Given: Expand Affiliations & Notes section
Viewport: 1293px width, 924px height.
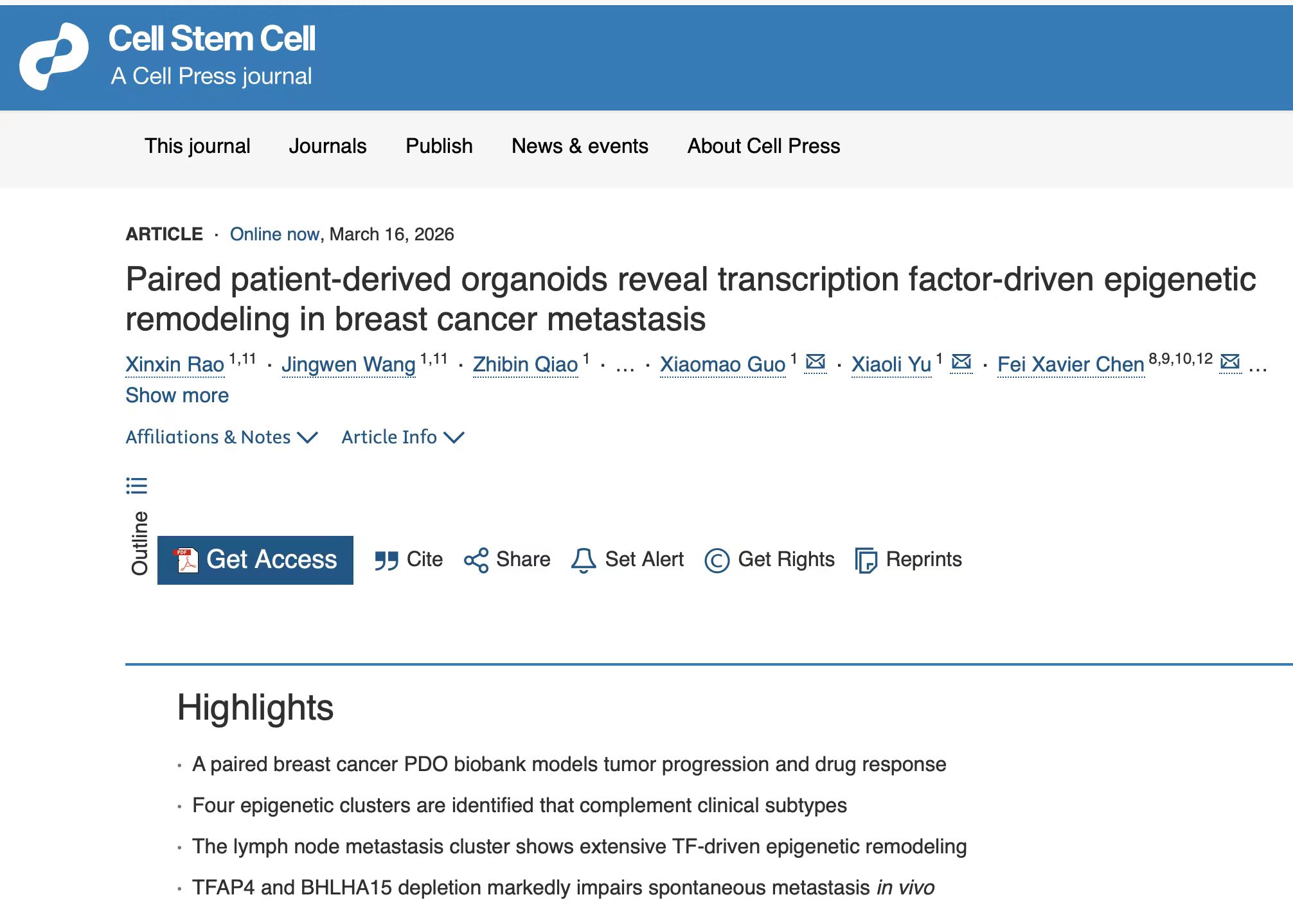Looking at the screenshot, I should [x=221, y=438].
